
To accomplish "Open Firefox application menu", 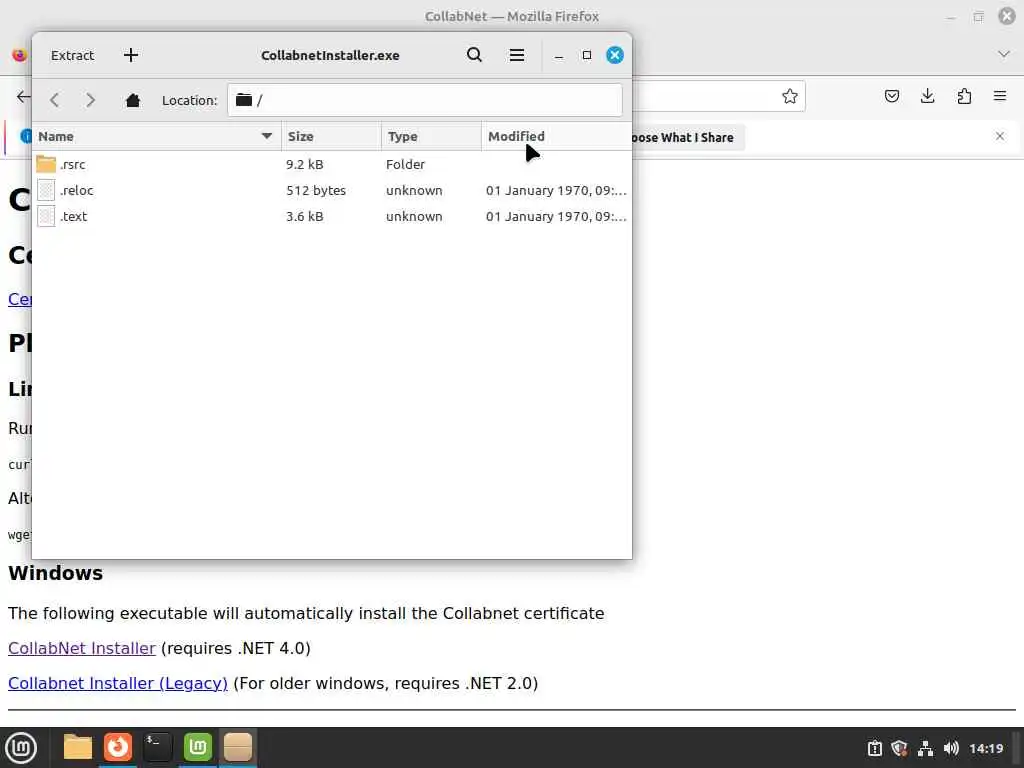I will point(1000,97).
